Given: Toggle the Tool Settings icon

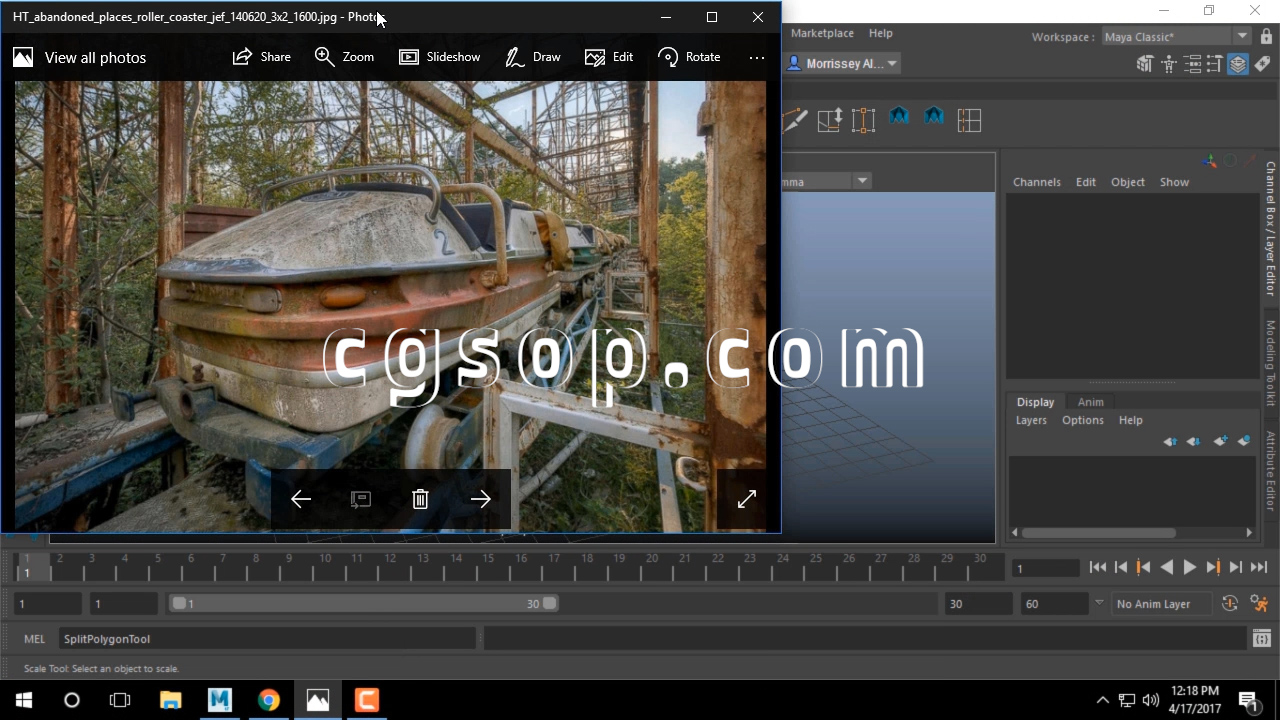Looking at the screenshot, I should tap(1215, 64).
